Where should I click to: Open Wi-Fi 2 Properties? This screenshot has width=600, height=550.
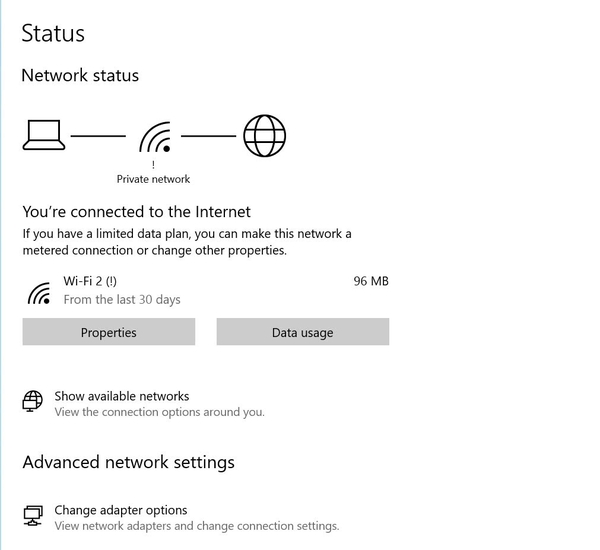109,332
